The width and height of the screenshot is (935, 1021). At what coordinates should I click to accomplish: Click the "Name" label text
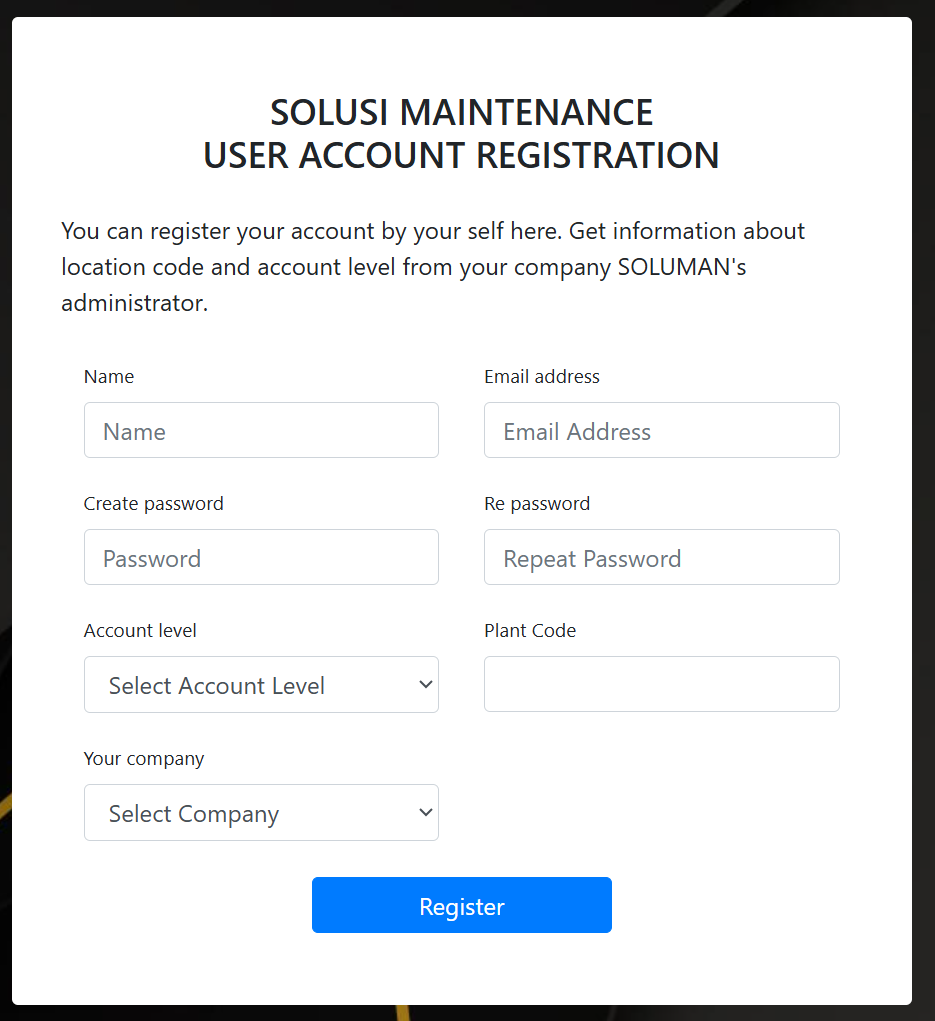coord(109,377)
